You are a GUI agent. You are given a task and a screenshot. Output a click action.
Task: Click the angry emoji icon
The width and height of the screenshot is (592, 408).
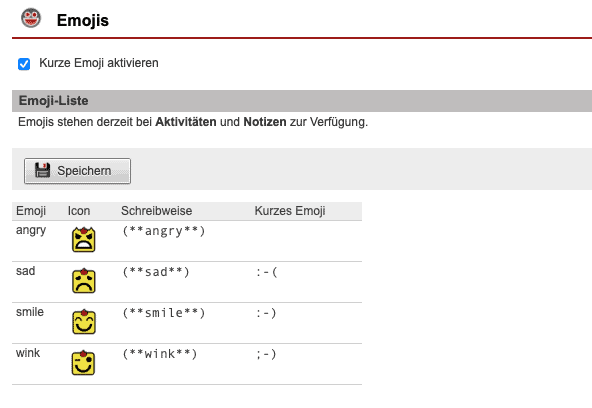click(x=83, y=239)
